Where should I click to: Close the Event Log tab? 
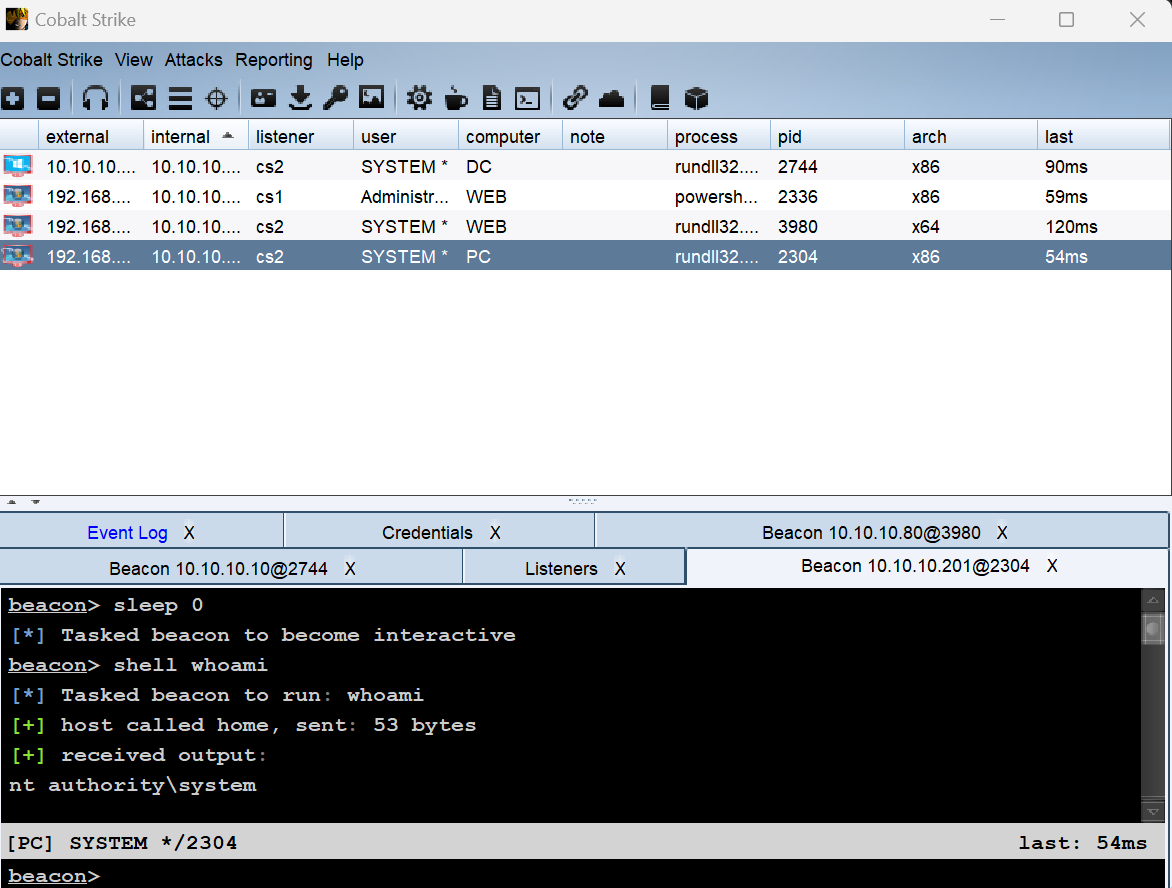pos(189,532)
